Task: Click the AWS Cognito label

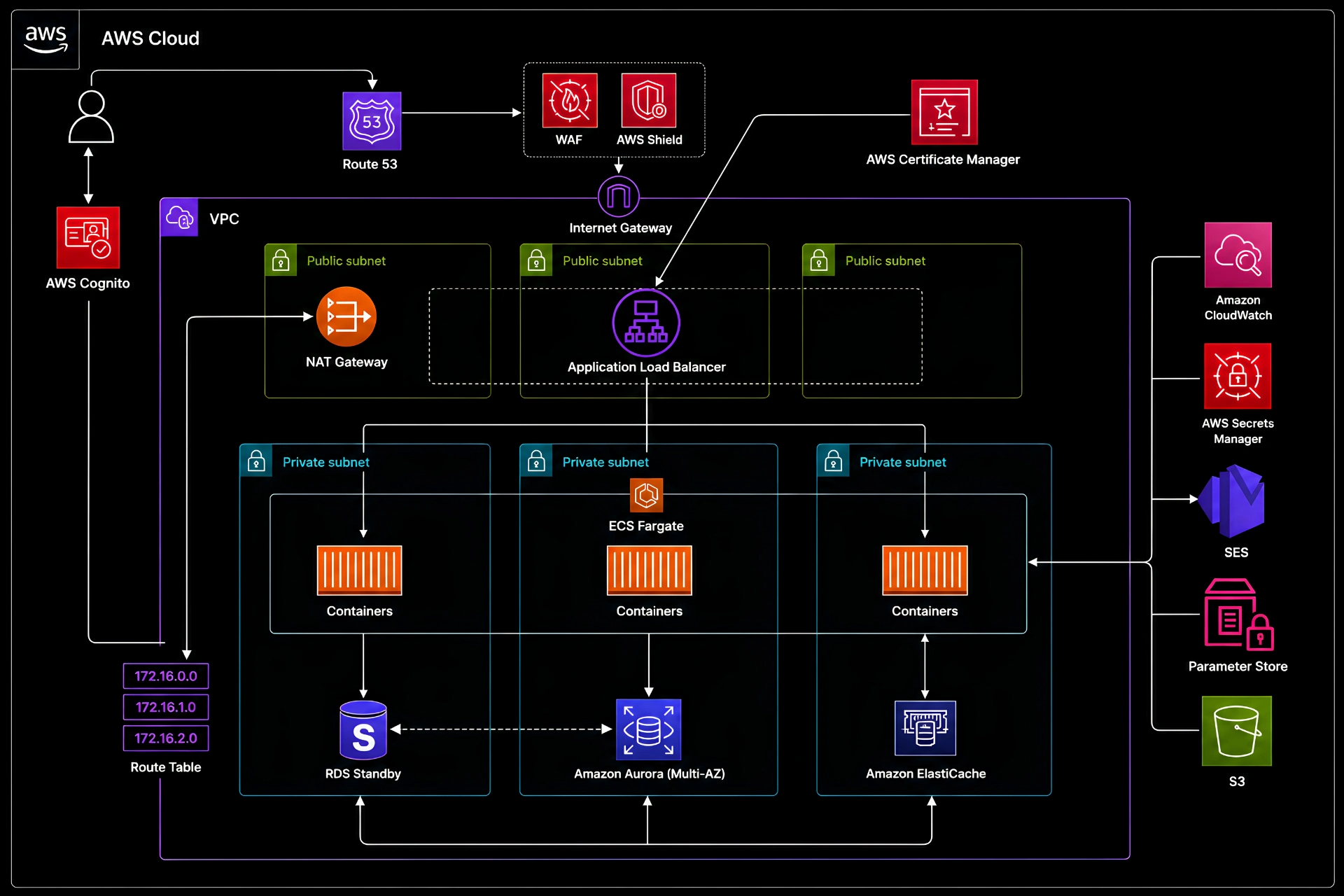Action: pos(88,283)
